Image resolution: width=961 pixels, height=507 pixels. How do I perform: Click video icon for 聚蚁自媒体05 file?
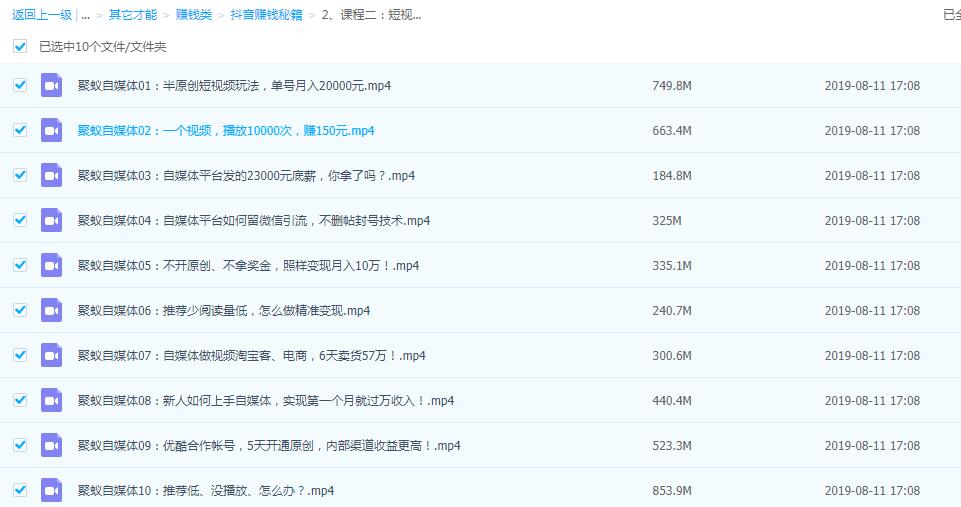tap(51, 266)
